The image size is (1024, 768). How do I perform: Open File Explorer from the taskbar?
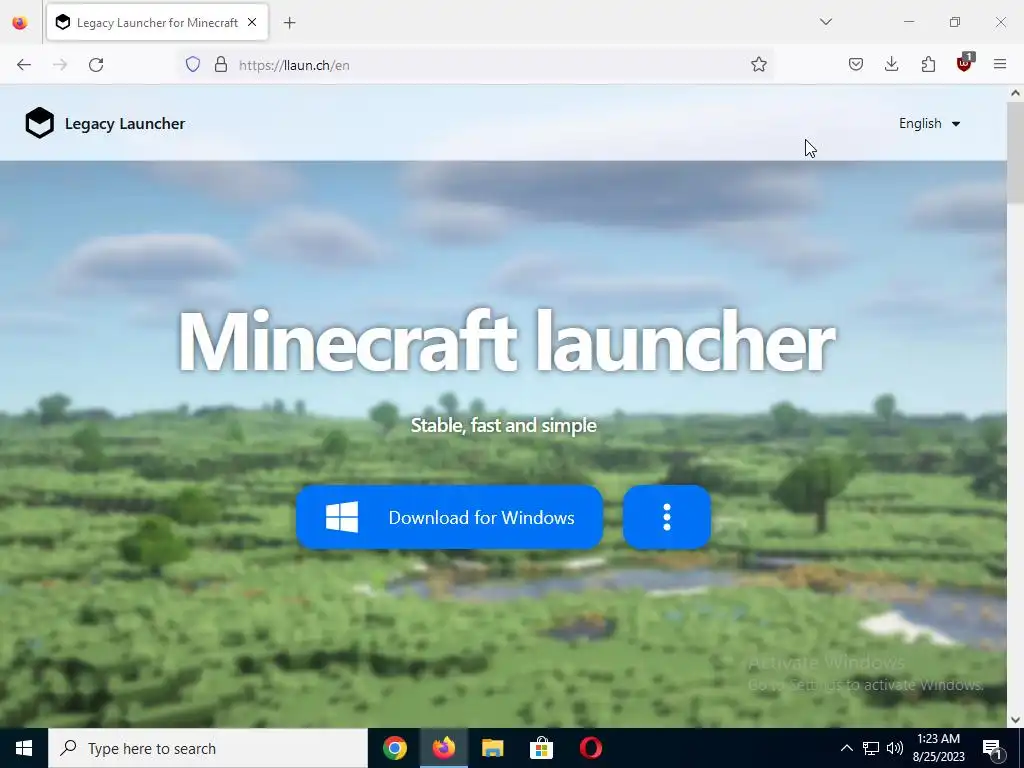[x=492, y=748]
